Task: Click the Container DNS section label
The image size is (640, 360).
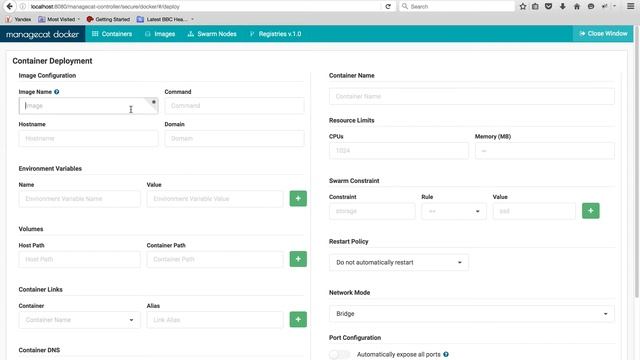Action: (39, 350)
